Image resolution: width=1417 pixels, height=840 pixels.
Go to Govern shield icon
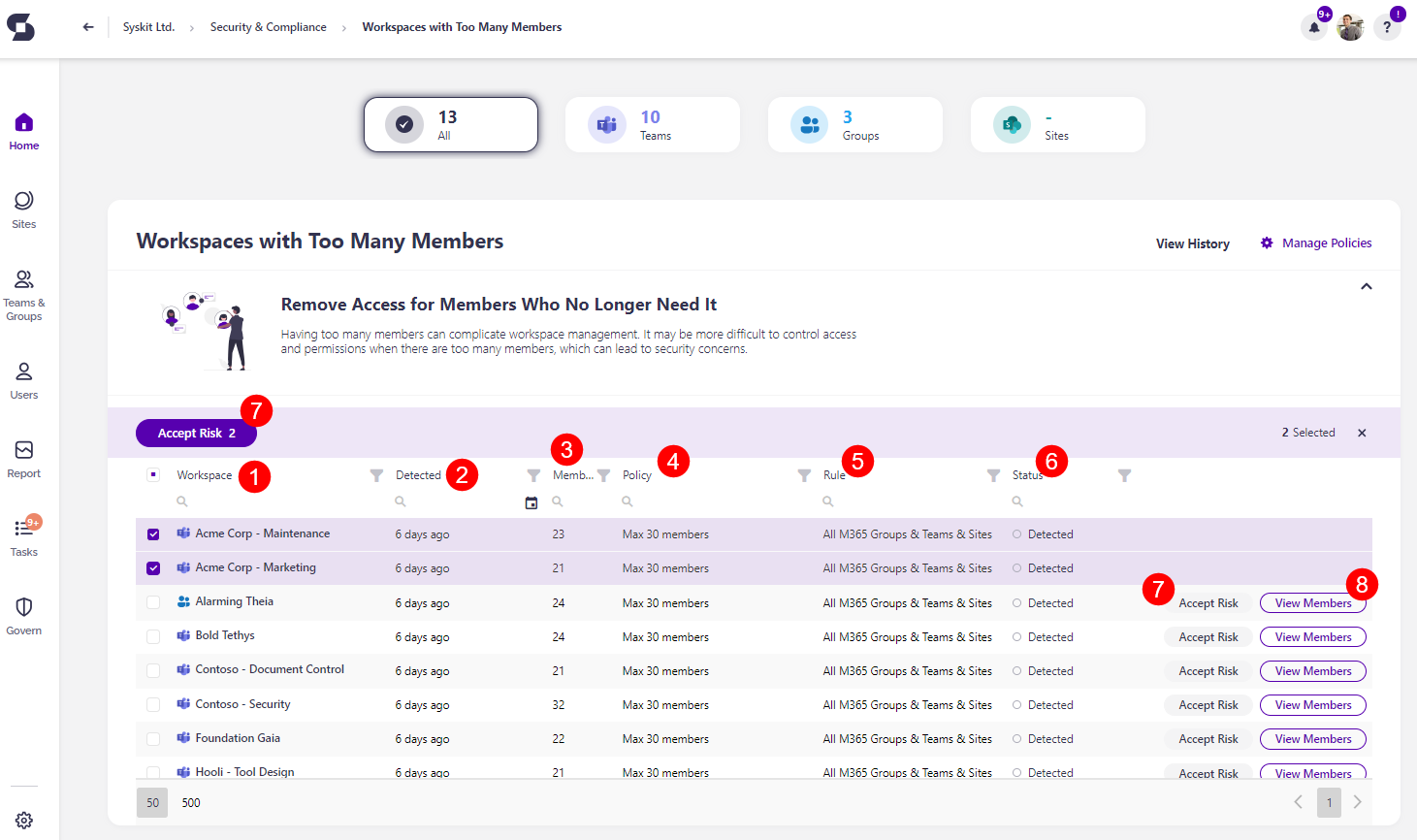point(24,615)
